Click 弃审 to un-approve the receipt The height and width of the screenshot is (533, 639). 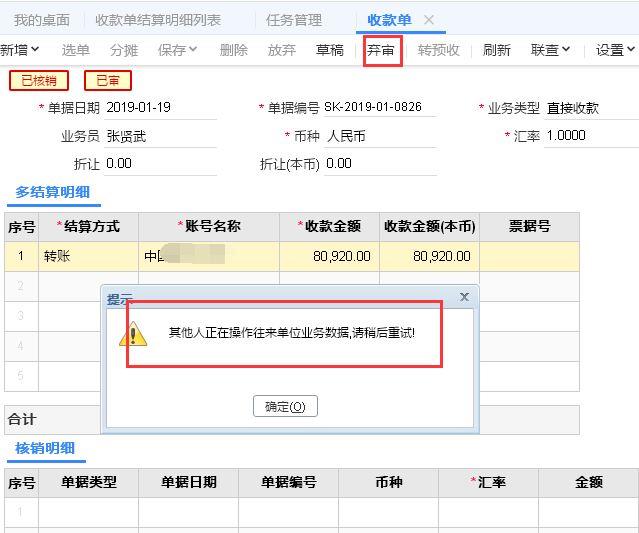coord(381,50)
